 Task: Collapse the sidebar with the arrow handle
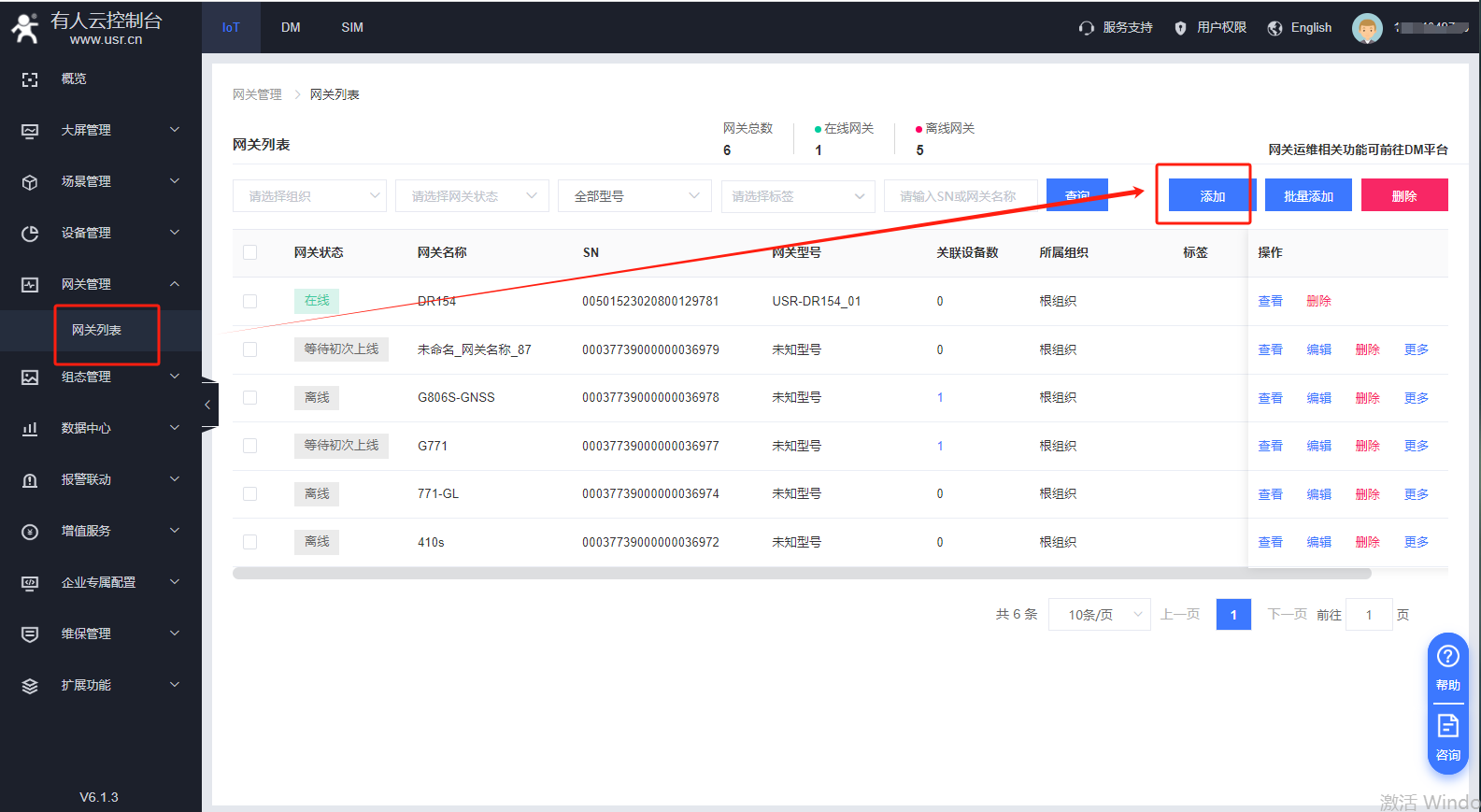point(208,405)
